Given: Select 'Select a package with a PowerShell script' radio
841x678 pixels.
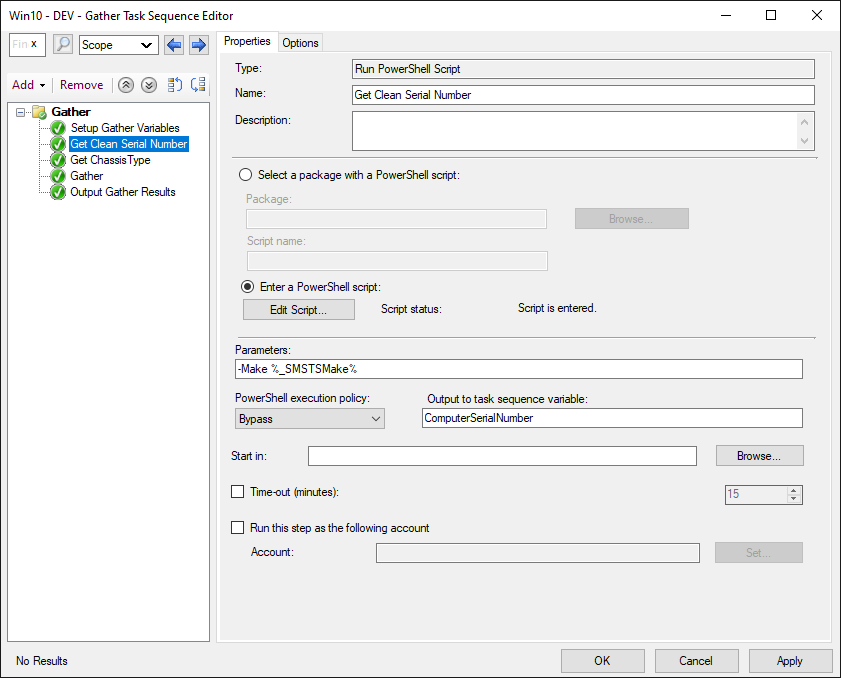Looking at the screenshot, I should tap(245, 175).
